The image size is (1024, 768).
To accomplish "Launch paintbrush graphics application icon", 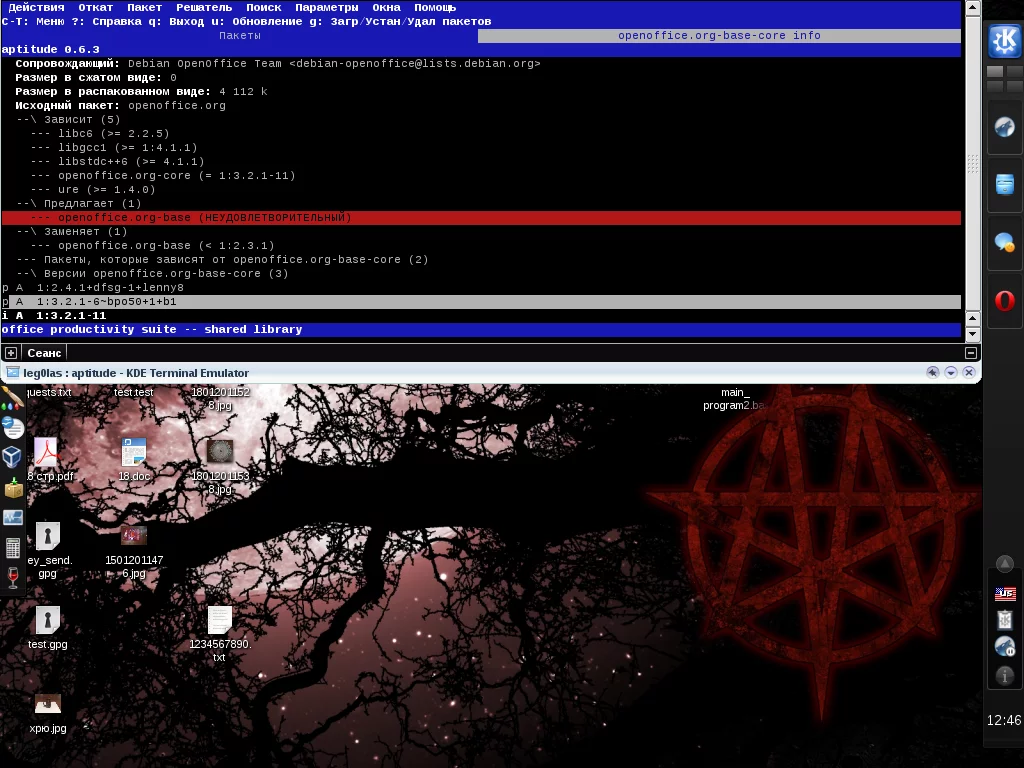I will (x=12, y=398).
